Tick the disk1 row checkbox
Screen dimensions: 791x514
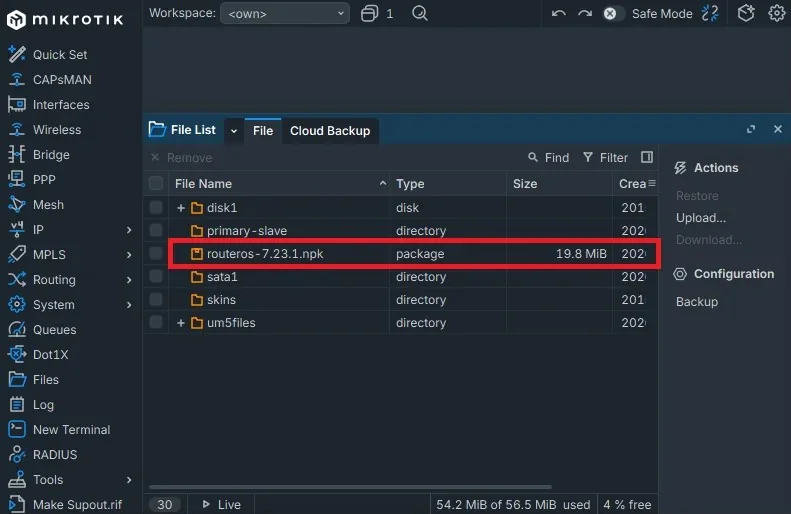156,207
